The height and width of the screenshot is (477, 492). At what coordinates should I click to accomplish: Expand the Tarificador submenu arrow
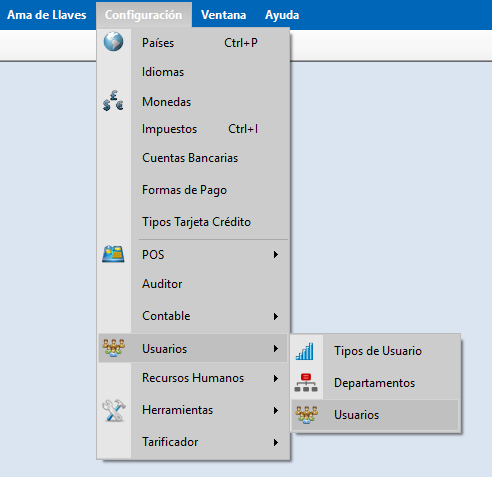point(276,443)
